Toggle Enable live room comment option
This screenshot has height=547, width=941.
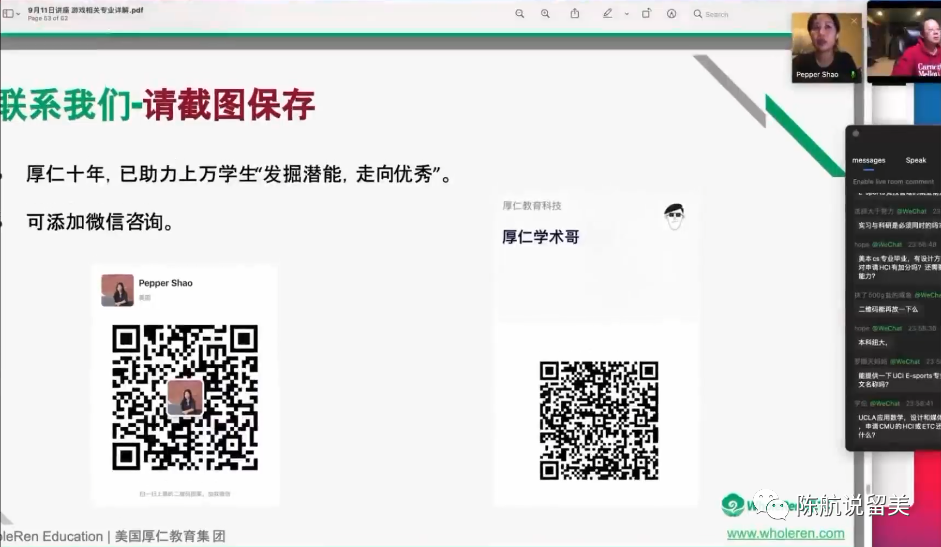[x=893, y=182]
